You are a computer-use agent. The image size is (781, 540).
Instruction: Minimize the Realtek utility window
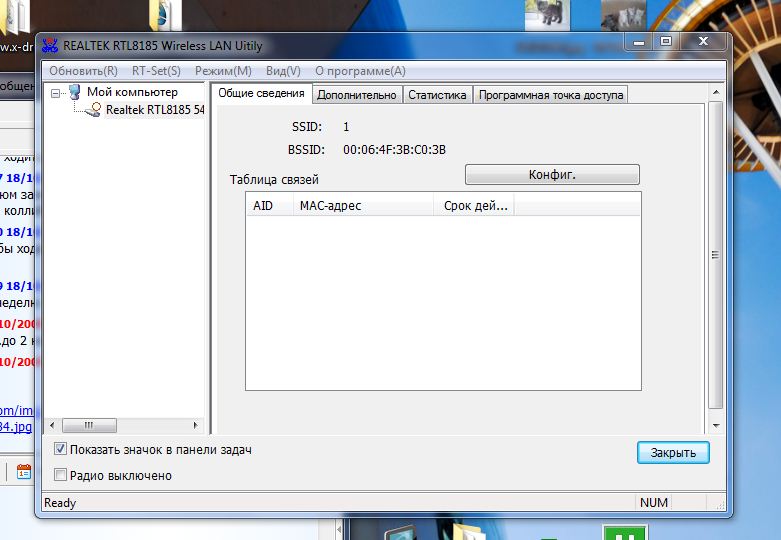639,42
